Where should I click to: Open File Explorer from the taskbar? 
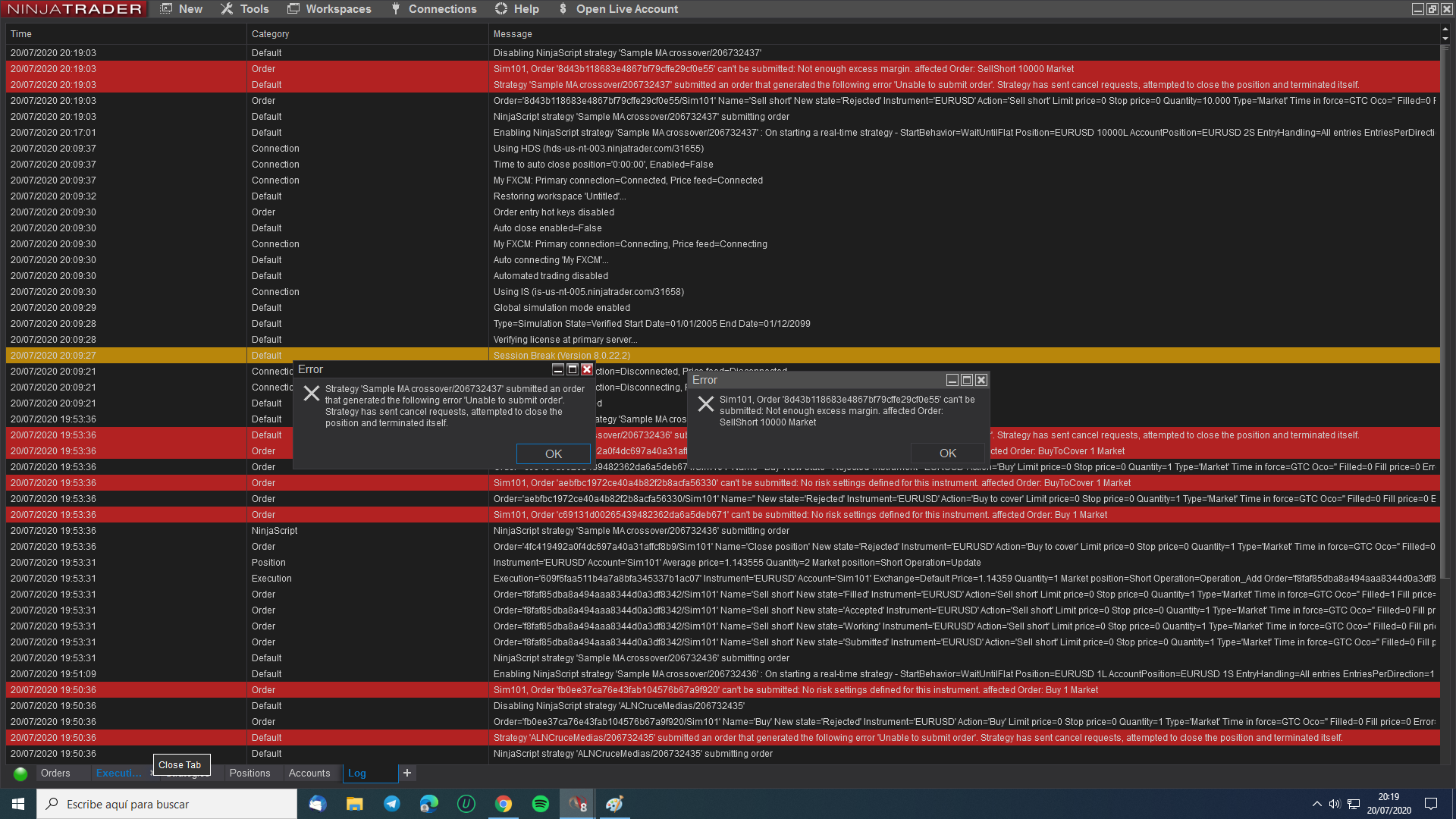pyautogui.click(x=355, y=804)
